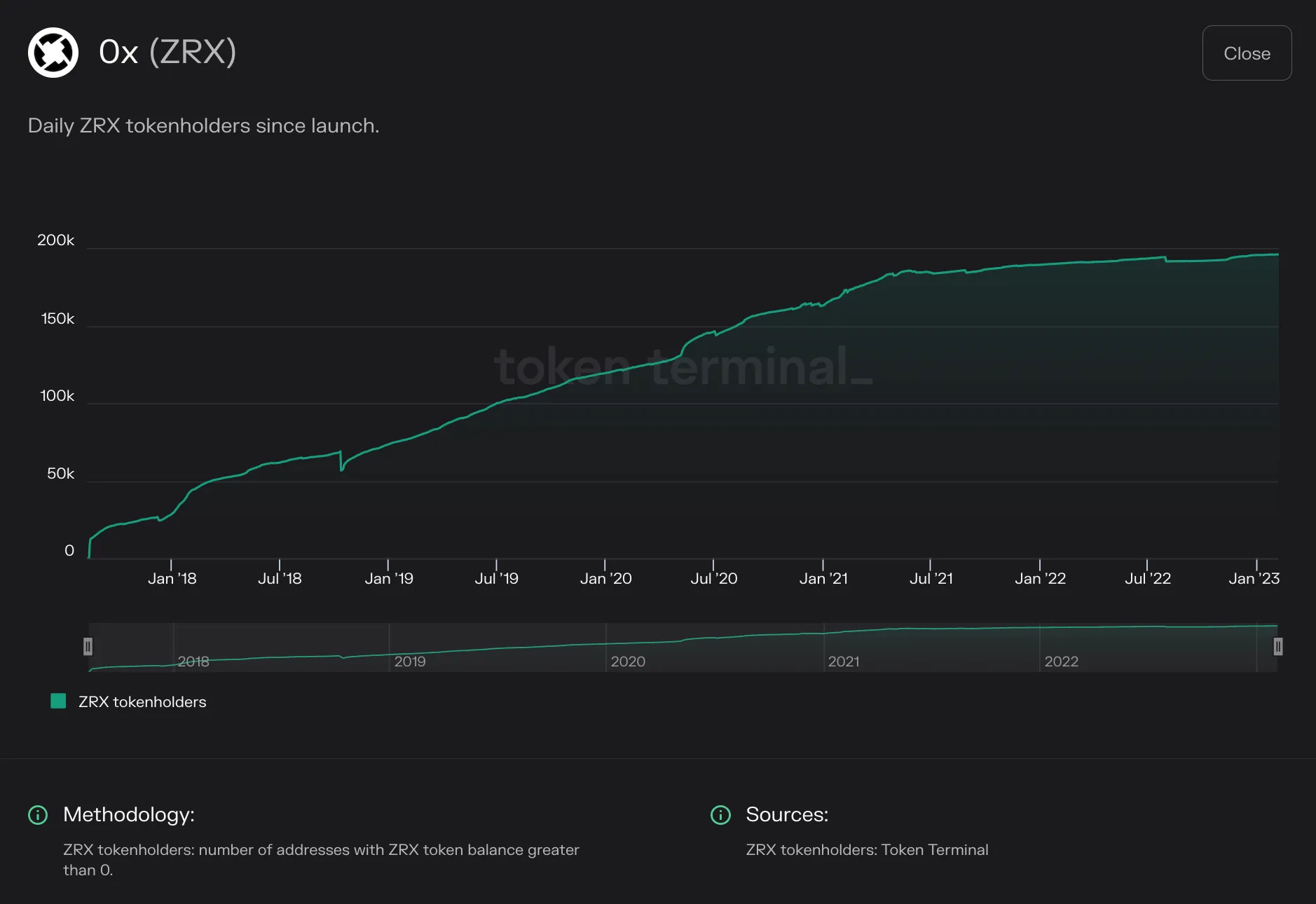Click the ZRX tokenholders legend label
Viewport: 1316px width, 904px height.
click(142, 701)
